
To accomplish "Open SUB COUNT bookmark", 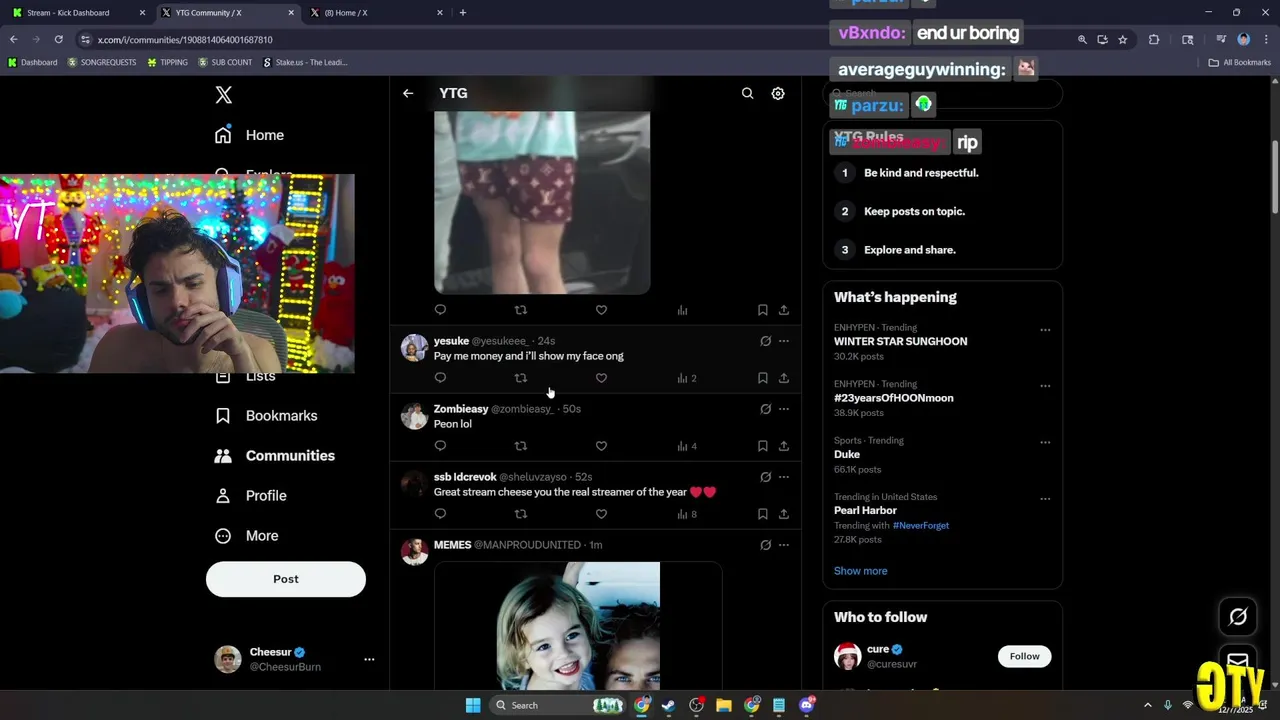I will click(x=225, y=62).
